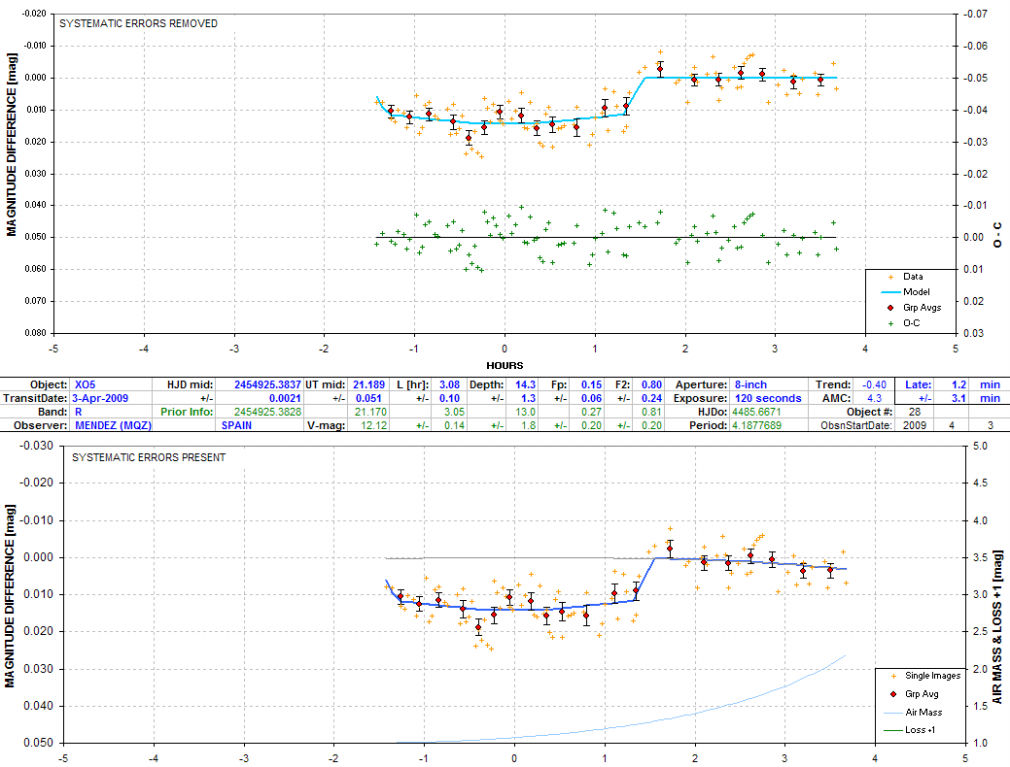Viewport: 1010px width, 767px height.
Task: Click the Late uncertainty value '3.1'
Action: pyautogui.click(x=959, y=398)
